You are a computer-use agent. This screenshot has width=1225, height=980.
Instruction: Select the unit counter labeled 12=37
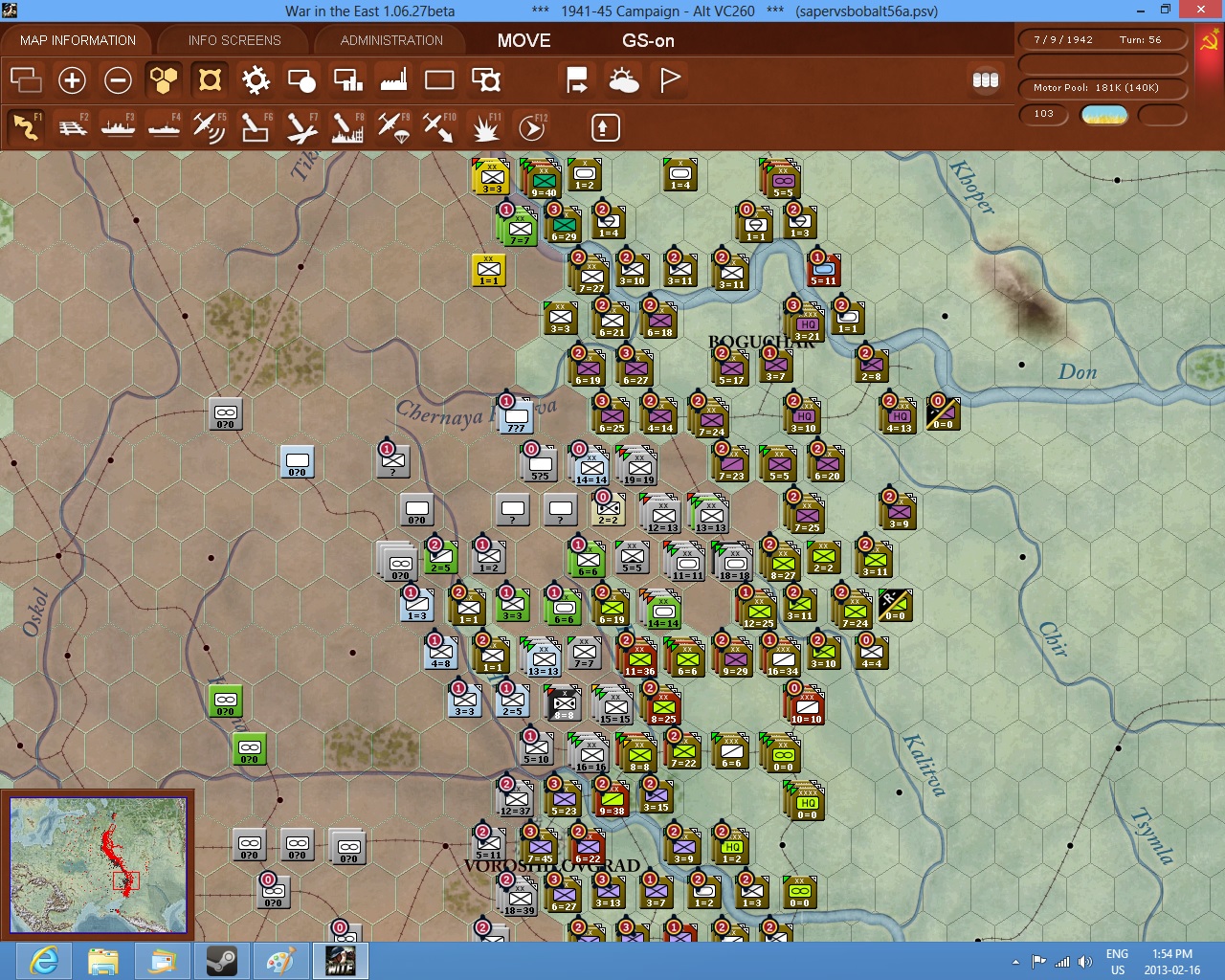coord(516,796)
